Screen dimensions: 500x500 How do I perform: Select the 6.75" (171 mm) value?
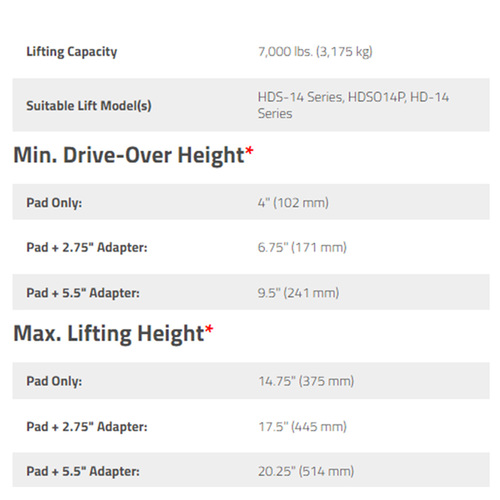tap(302, 247)
